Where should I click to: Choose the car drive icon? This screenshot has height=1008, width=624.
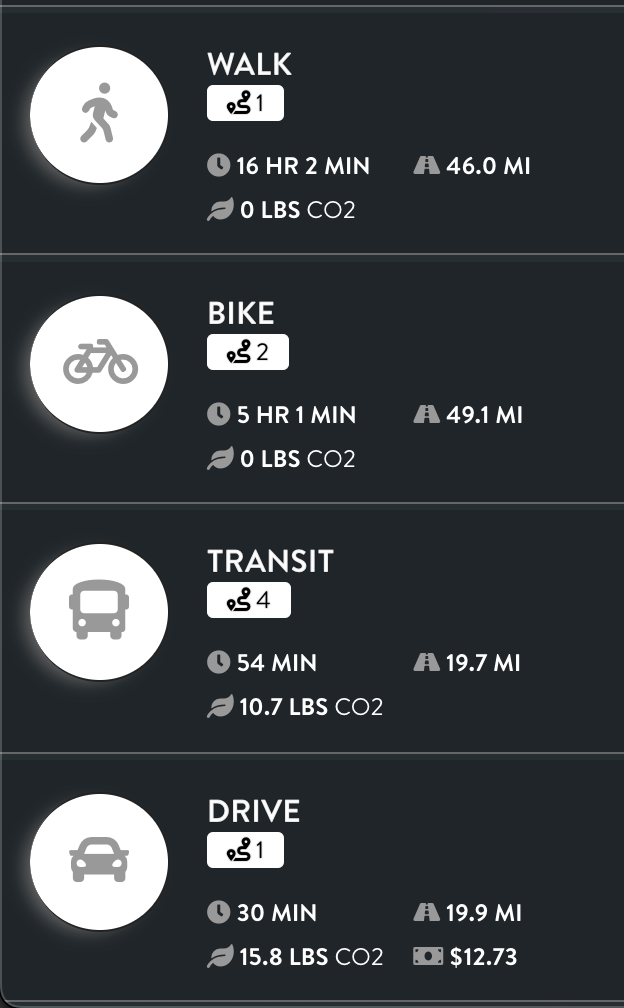click(99, 861)
